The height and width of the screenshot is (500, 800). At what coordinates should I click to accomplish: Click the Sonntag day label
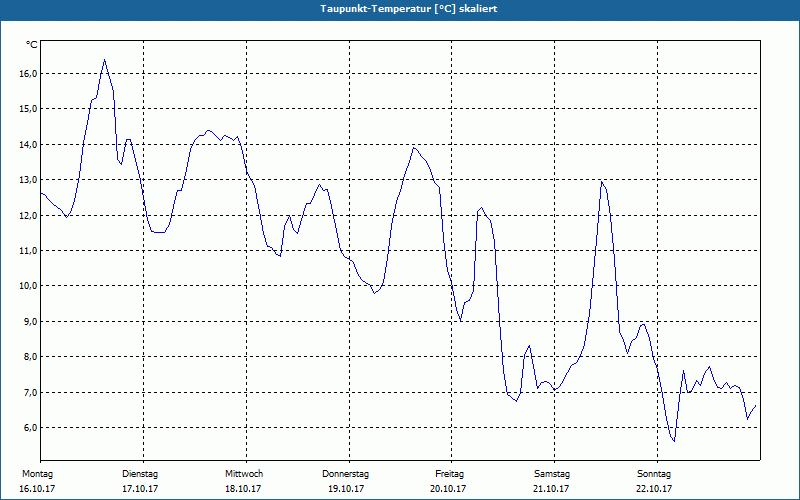click(654, 474)
